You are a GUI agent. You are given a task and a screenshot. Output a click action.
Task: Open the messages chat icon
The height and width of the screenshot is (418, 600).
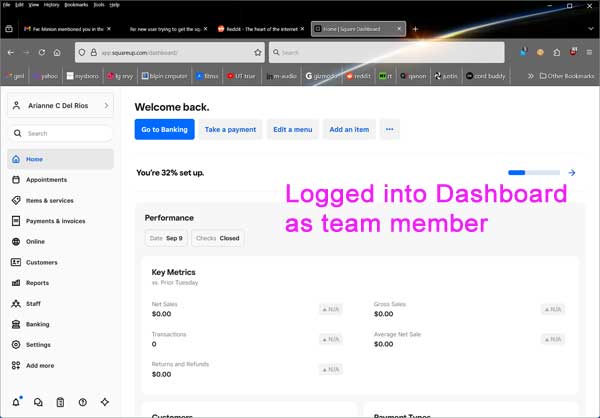tap(38, 402)
